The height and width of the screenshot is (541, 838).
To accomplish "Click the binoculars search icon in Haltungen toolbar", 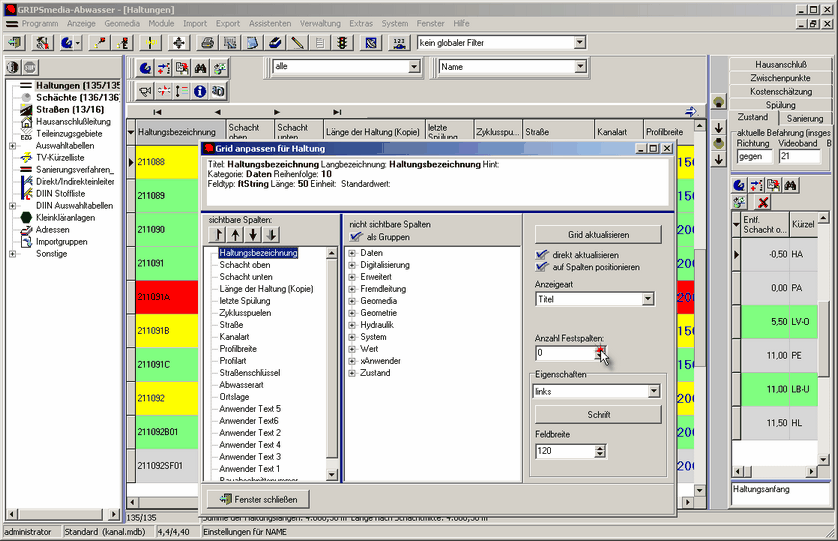I will click(199, 68).
